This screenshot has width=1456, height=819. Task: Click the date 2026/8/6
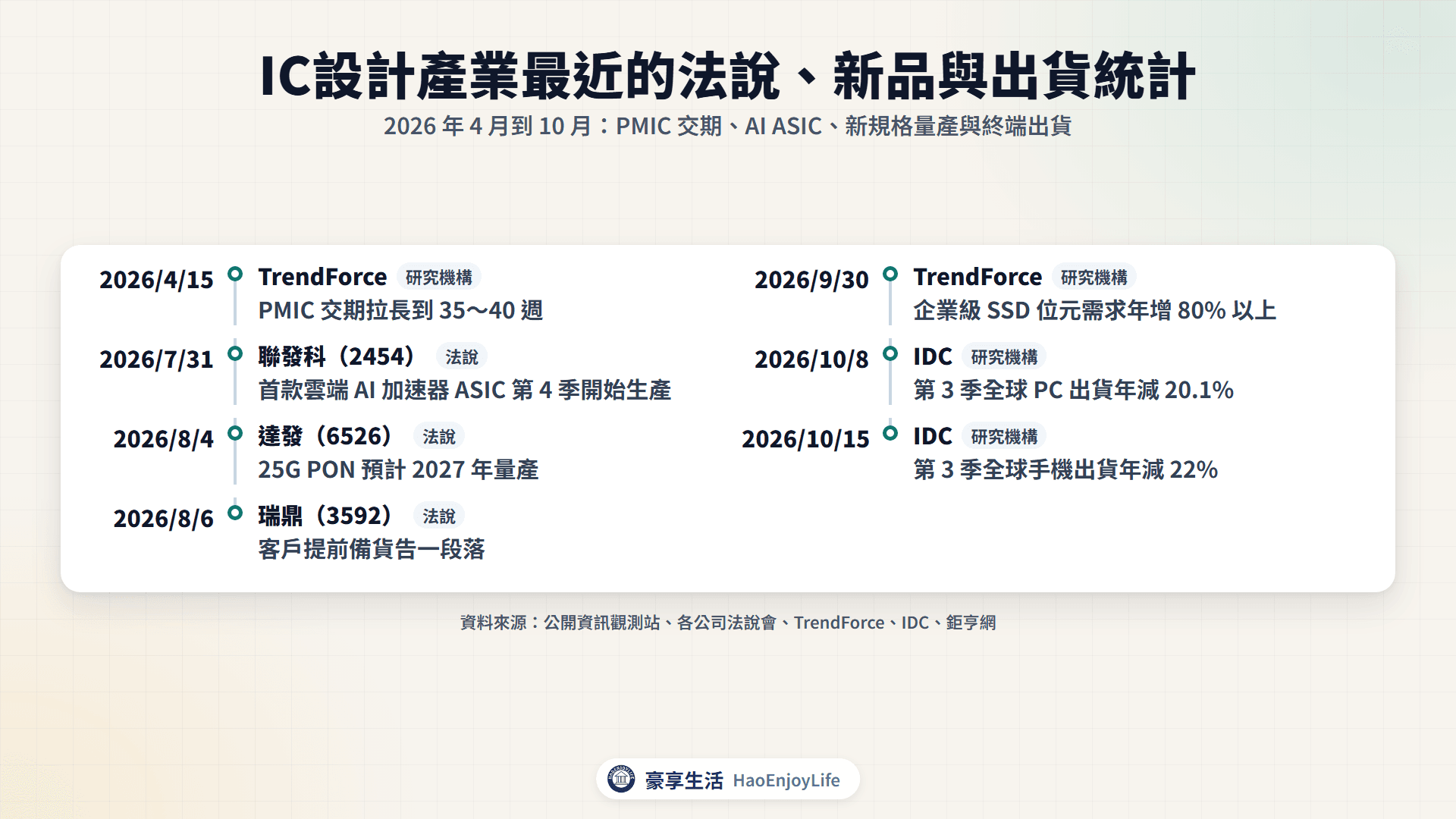164,519
